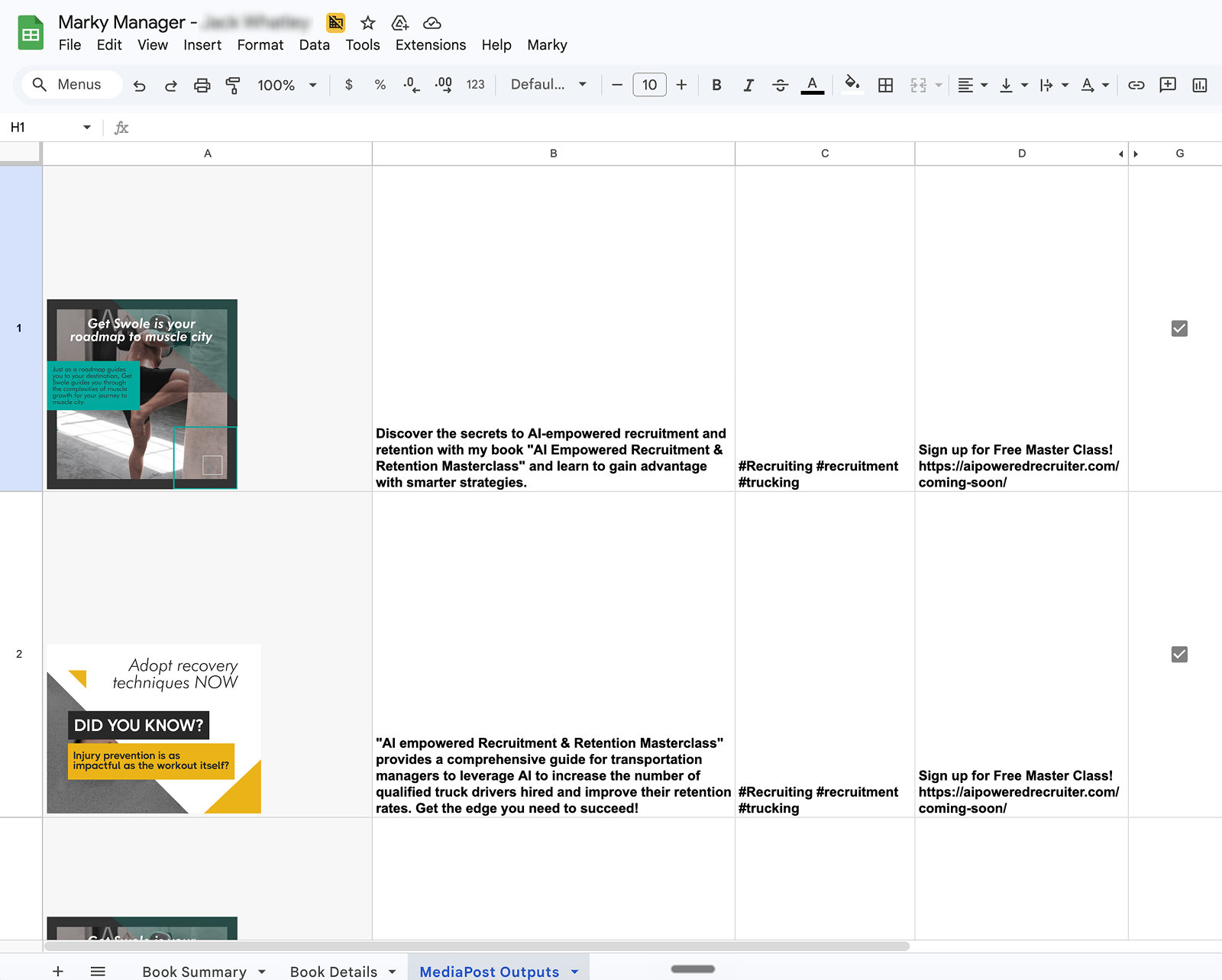The height and width of the screenshot is (980, 1222).
Task: Decrease font size with minus button
Action: pyautogui.click(x=617, y=85)
